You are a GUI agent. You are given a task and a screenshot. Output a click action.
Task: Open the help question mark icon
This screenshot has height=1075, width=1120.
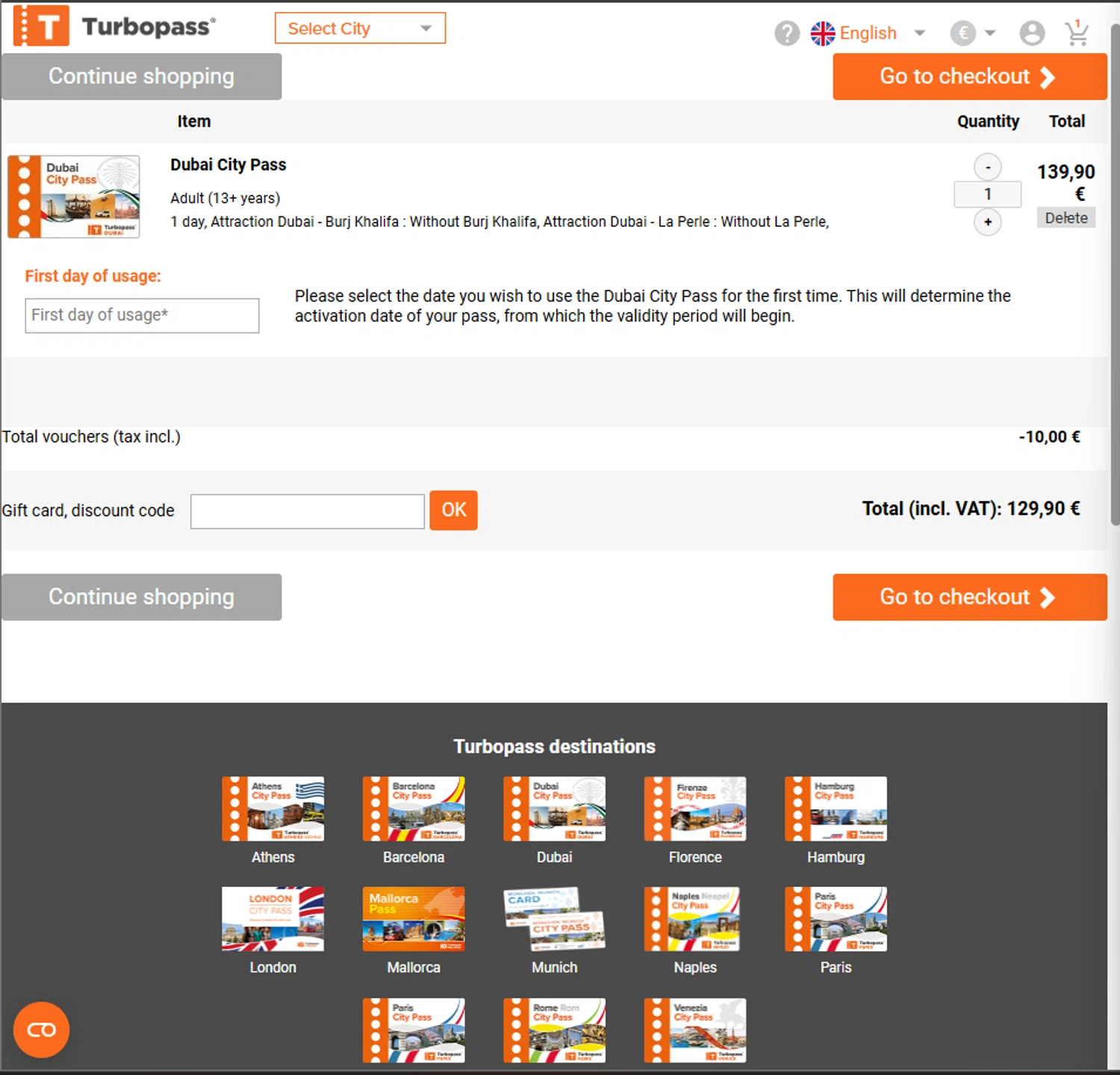(787, 33)
